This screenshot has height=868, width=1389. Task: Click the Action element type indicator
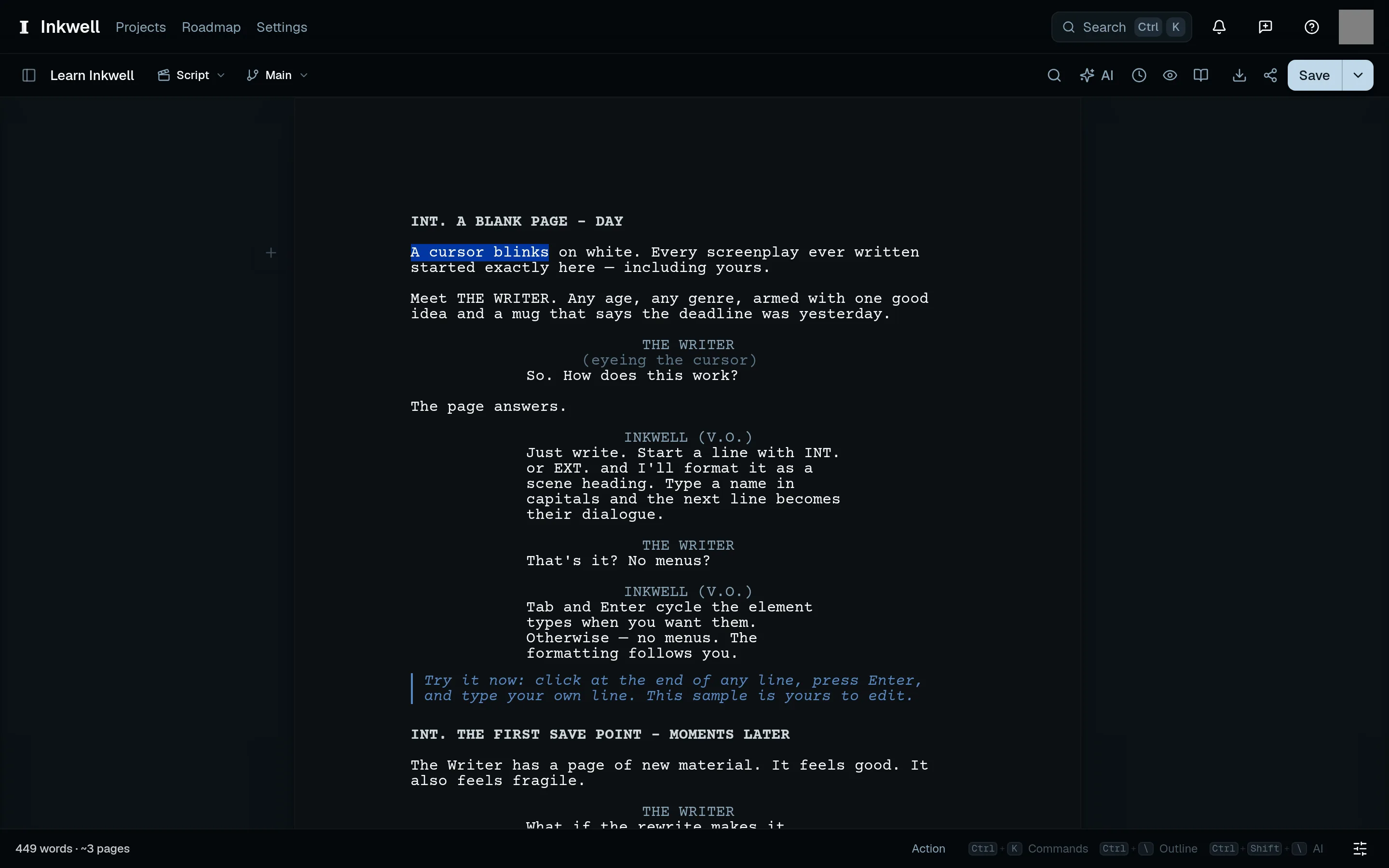point(928,849)
